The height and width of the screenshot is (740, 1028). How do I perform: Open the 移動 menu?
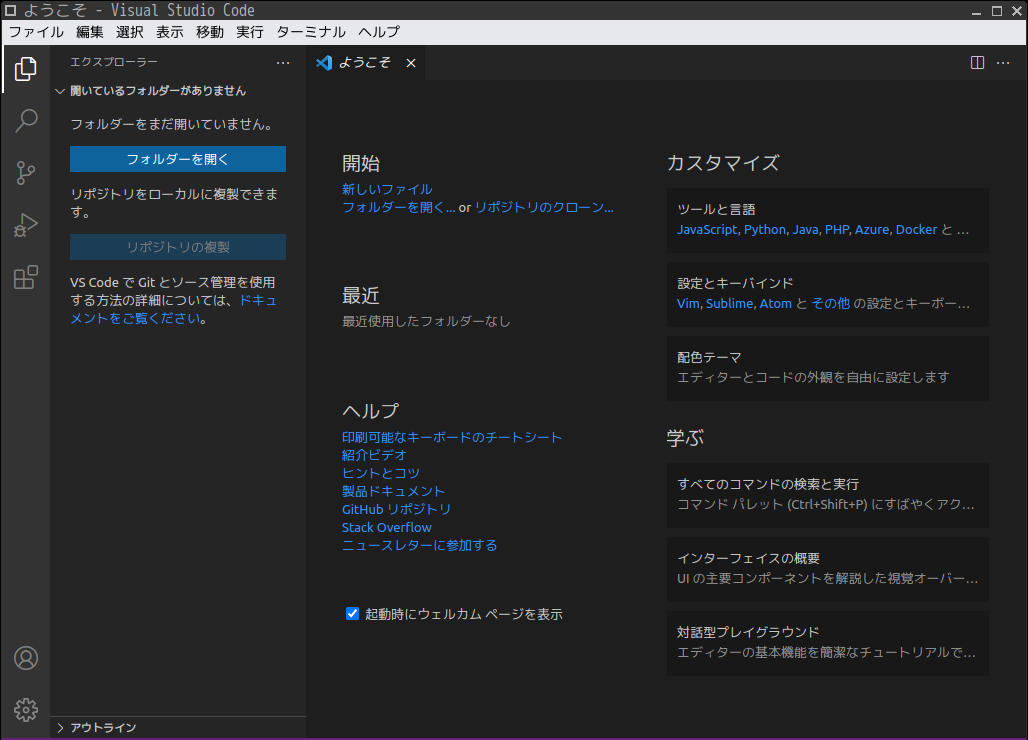[210, 32]
